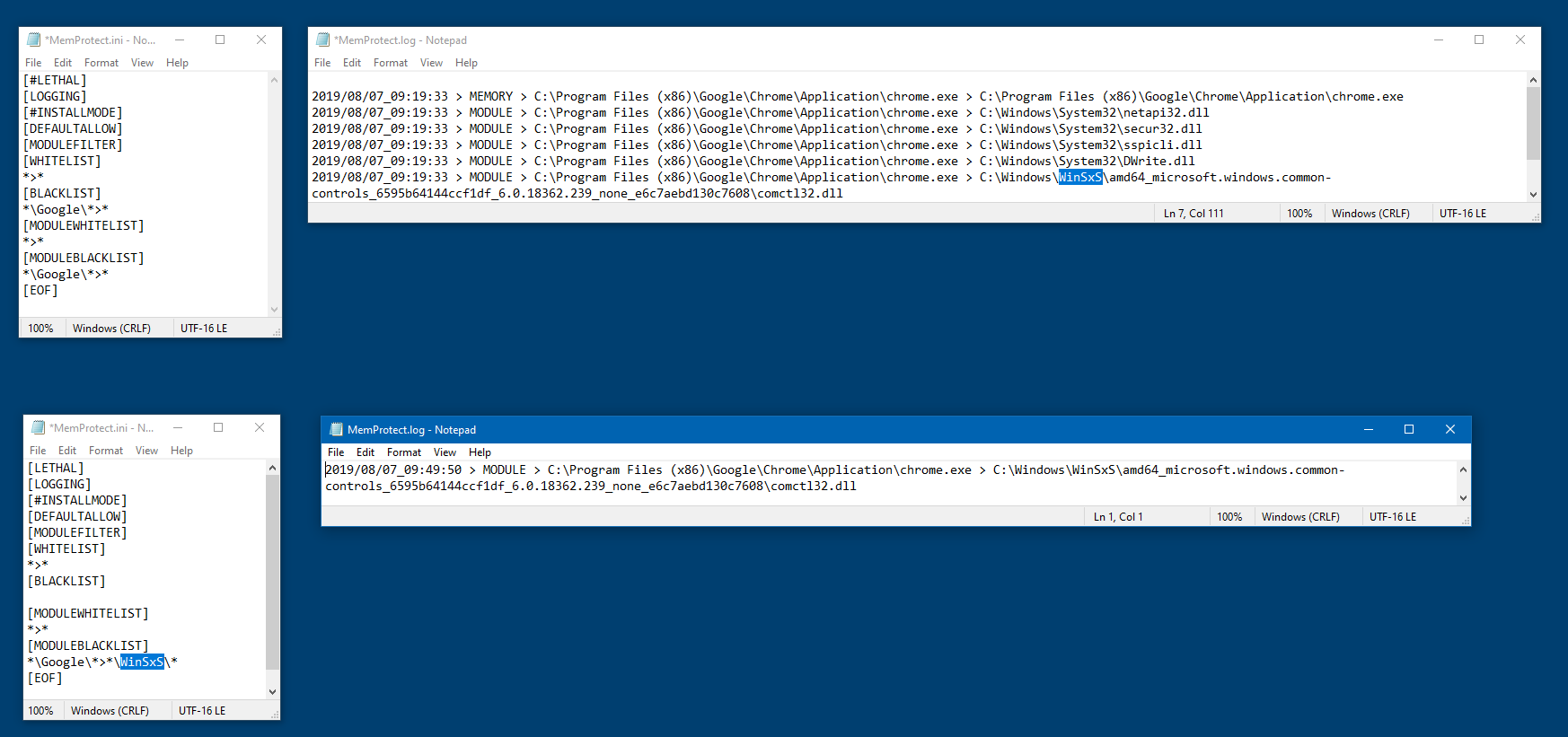Close the [#LETHAL] MemProtect.ini window
The height and width of the screenshot is (737, 1568).
click(261, 39)
